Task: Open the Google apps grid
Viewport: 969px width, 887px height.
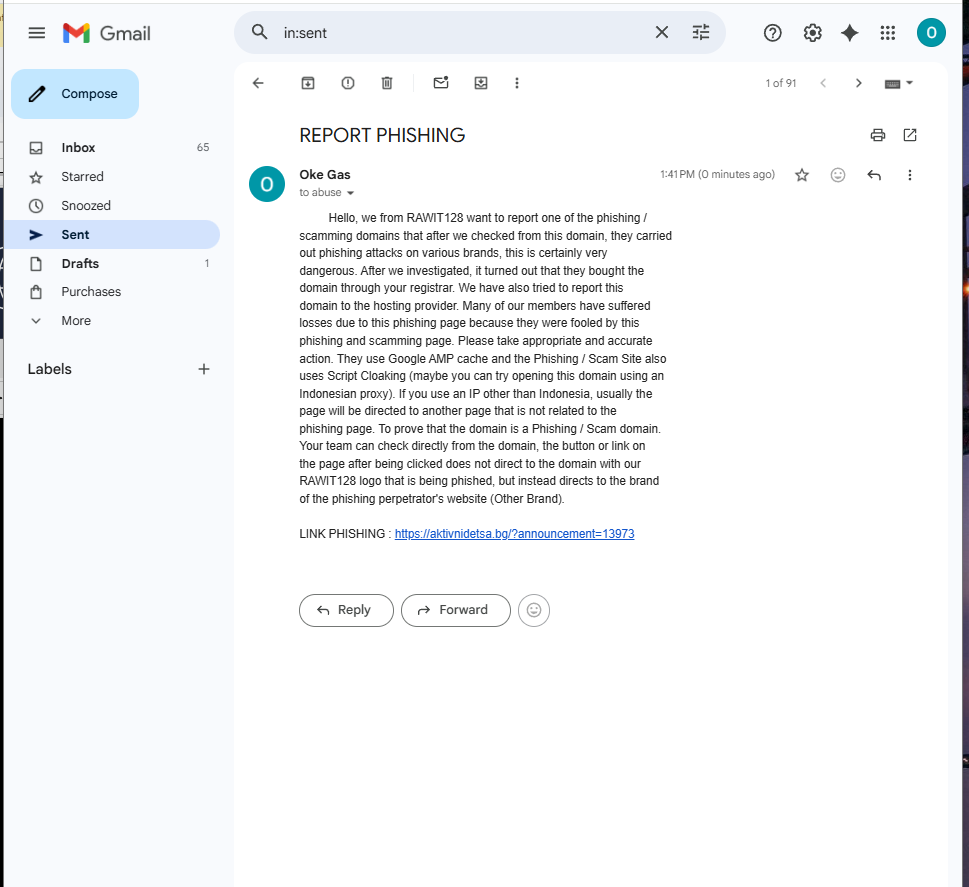Action: tap(888, 33)
